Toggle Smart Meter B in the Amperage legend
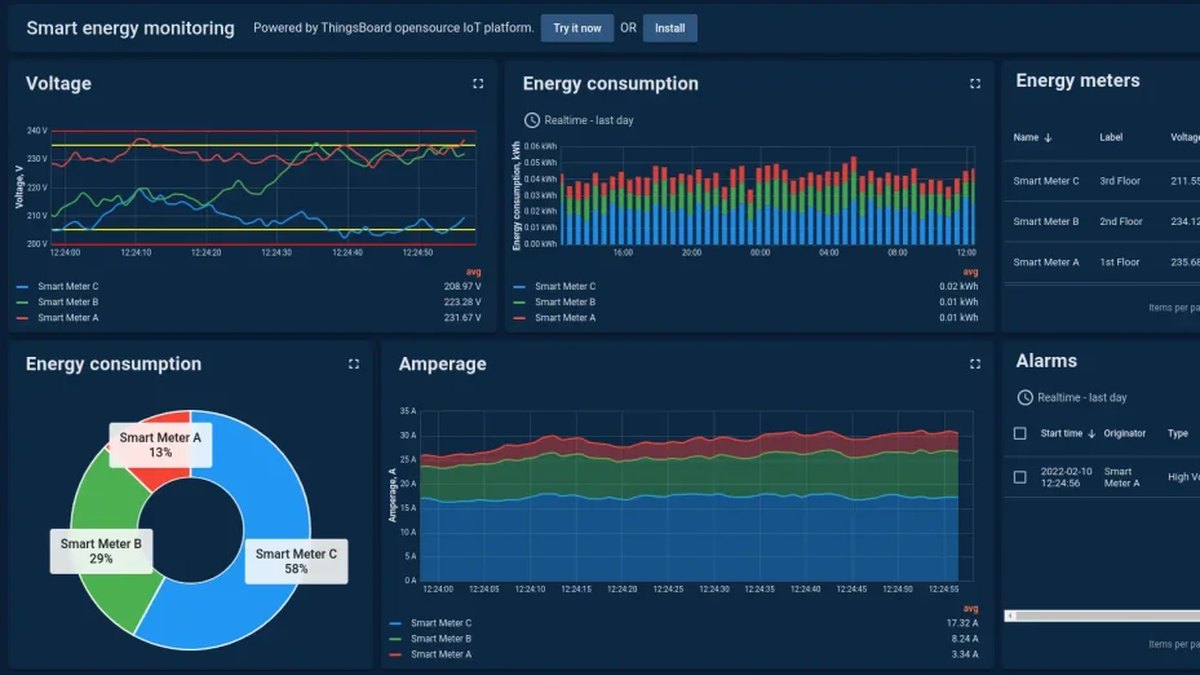This screenshot has width=1200, height=675. 441,638
